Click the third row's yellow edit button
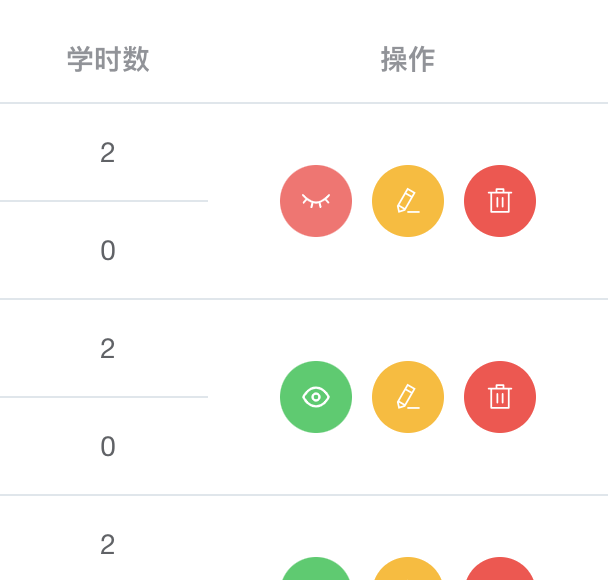Screen dimensions: 610x580 point(408,570)
